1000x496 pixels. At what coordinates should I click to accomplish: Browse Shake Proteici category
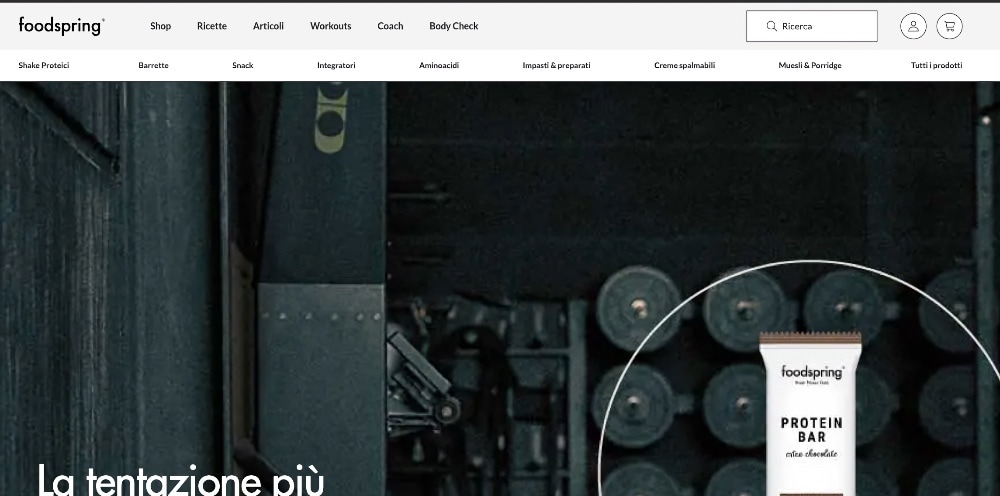tap(43, 65)
